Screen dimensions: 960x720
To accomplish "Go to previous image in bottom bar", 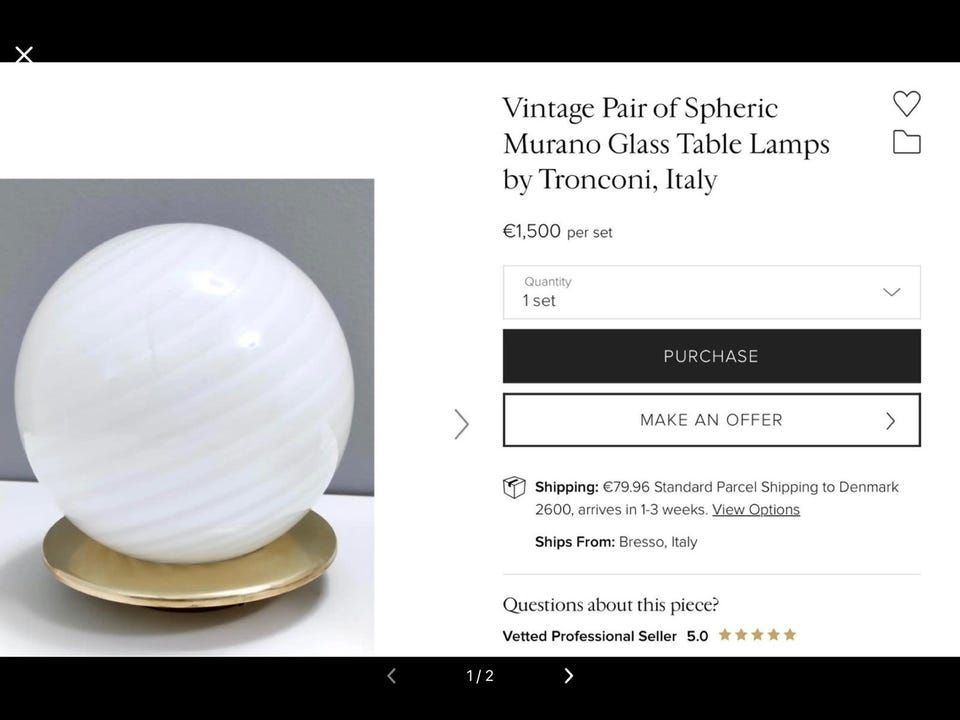I will point(392,675).
